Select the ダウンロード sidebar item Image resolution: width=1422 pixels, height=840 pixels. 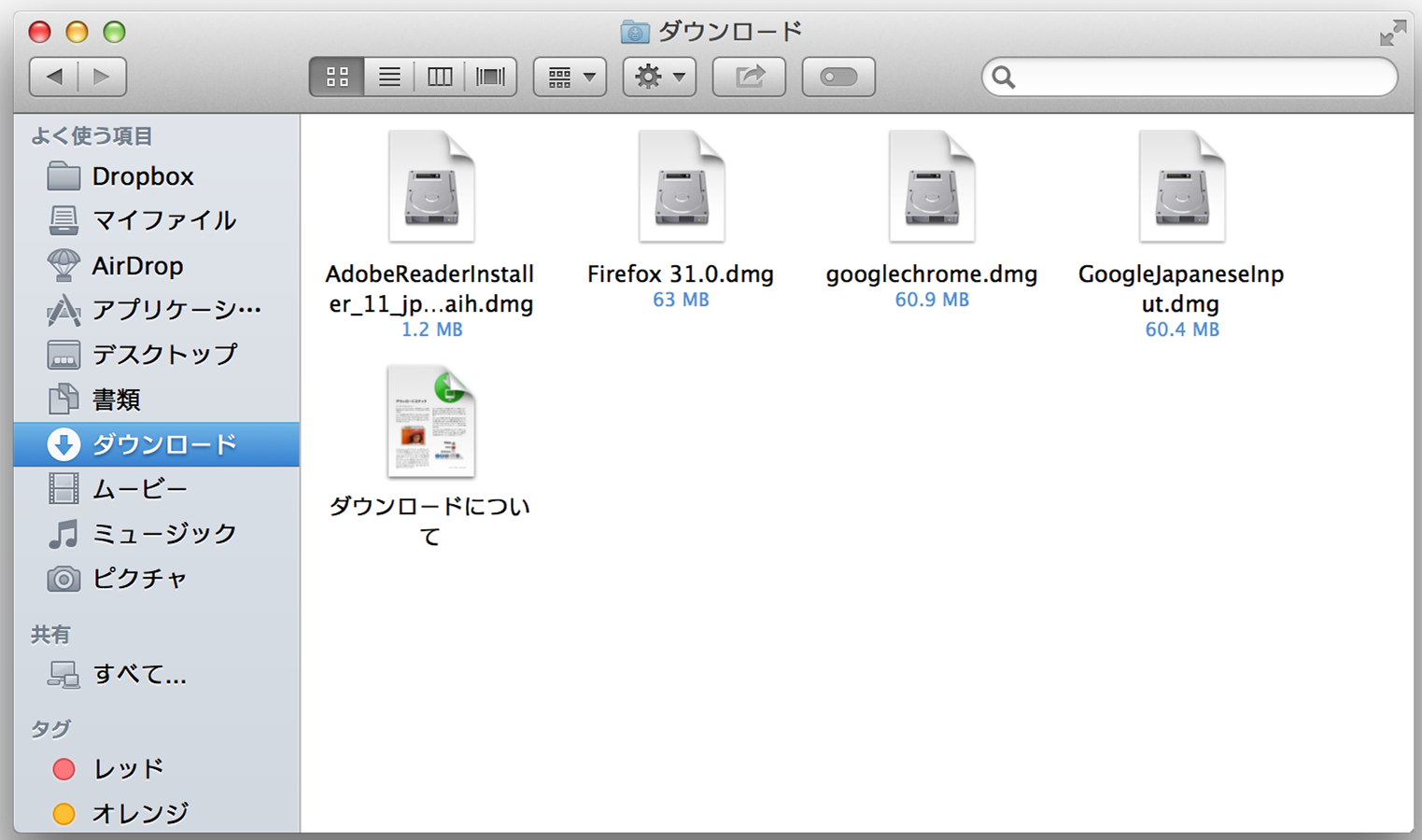159,444
